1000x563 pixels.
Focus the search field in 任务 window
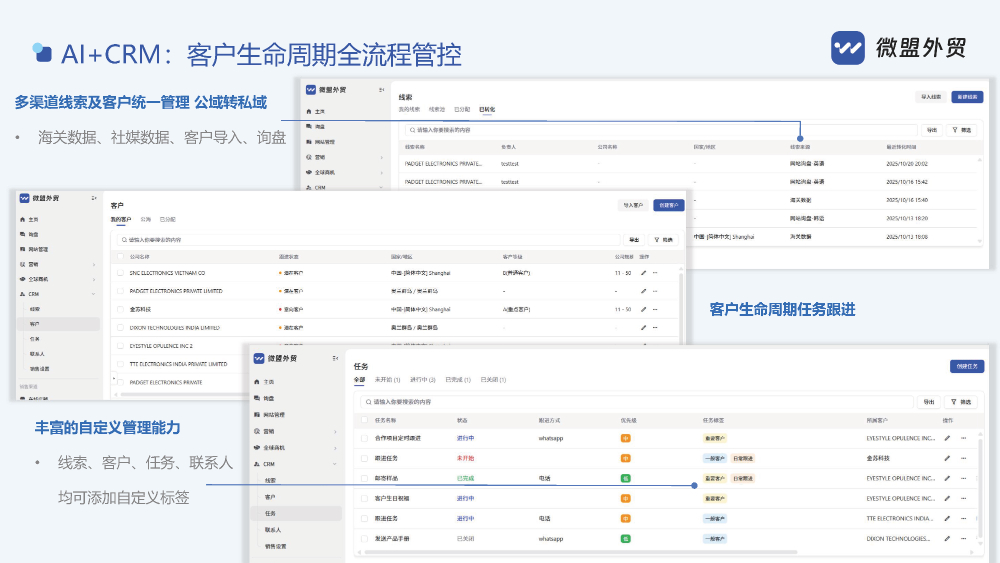[636, 402]
